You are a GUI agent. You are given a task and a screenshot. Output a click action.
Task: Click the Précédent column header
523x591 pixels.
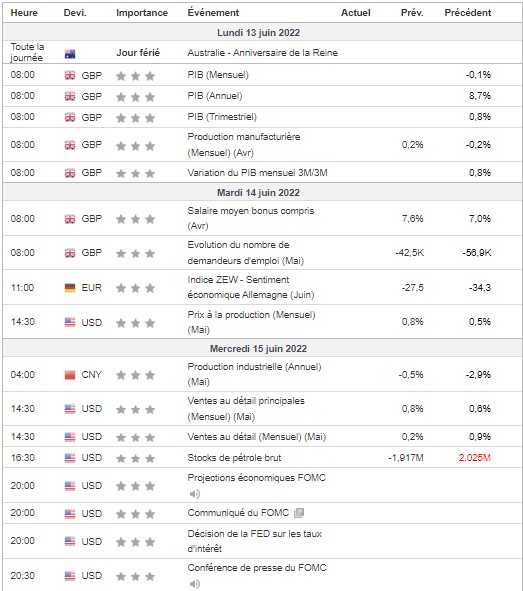[x=468, y=13]
